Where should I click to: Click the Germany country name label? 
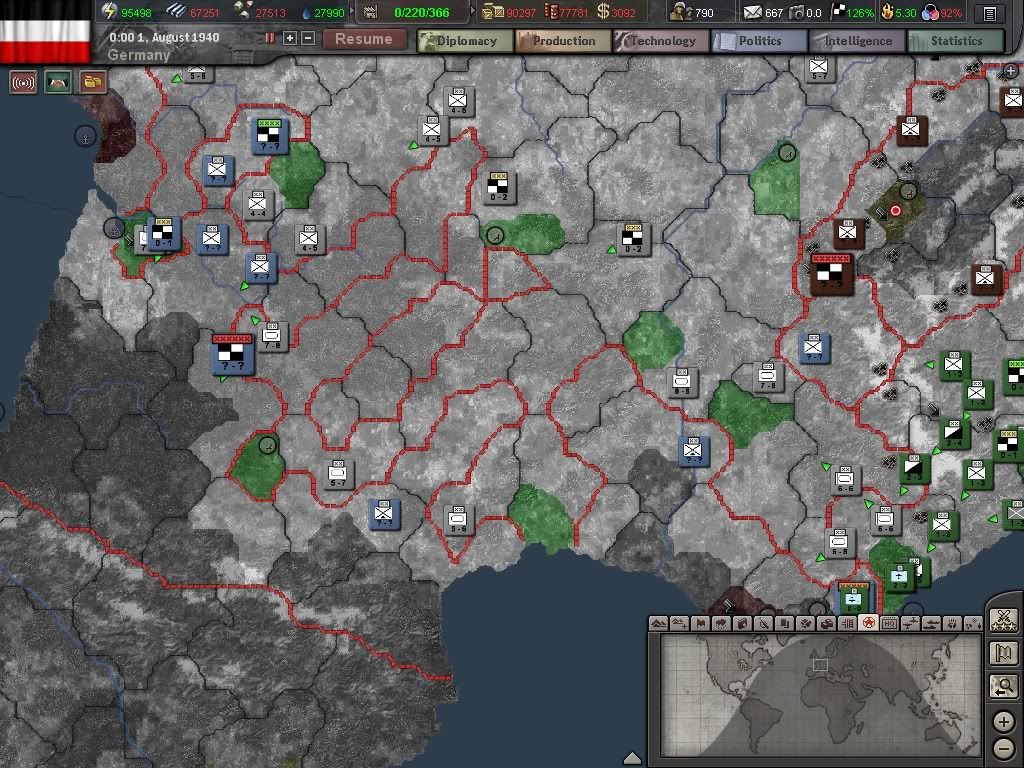pyautogui.click(x=139, y=55)
